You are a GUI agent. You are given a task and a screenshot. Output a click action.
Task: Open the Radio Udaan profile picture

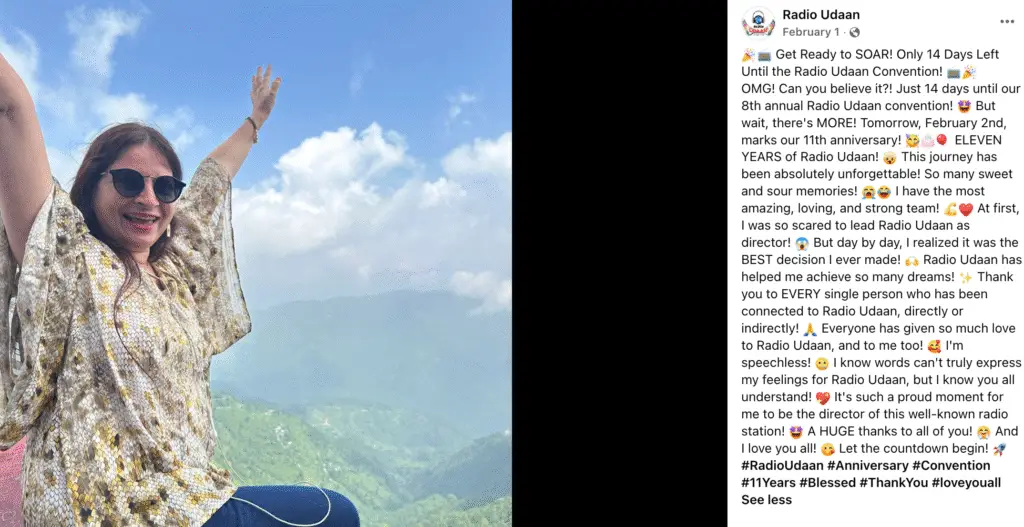coord(758,23)
